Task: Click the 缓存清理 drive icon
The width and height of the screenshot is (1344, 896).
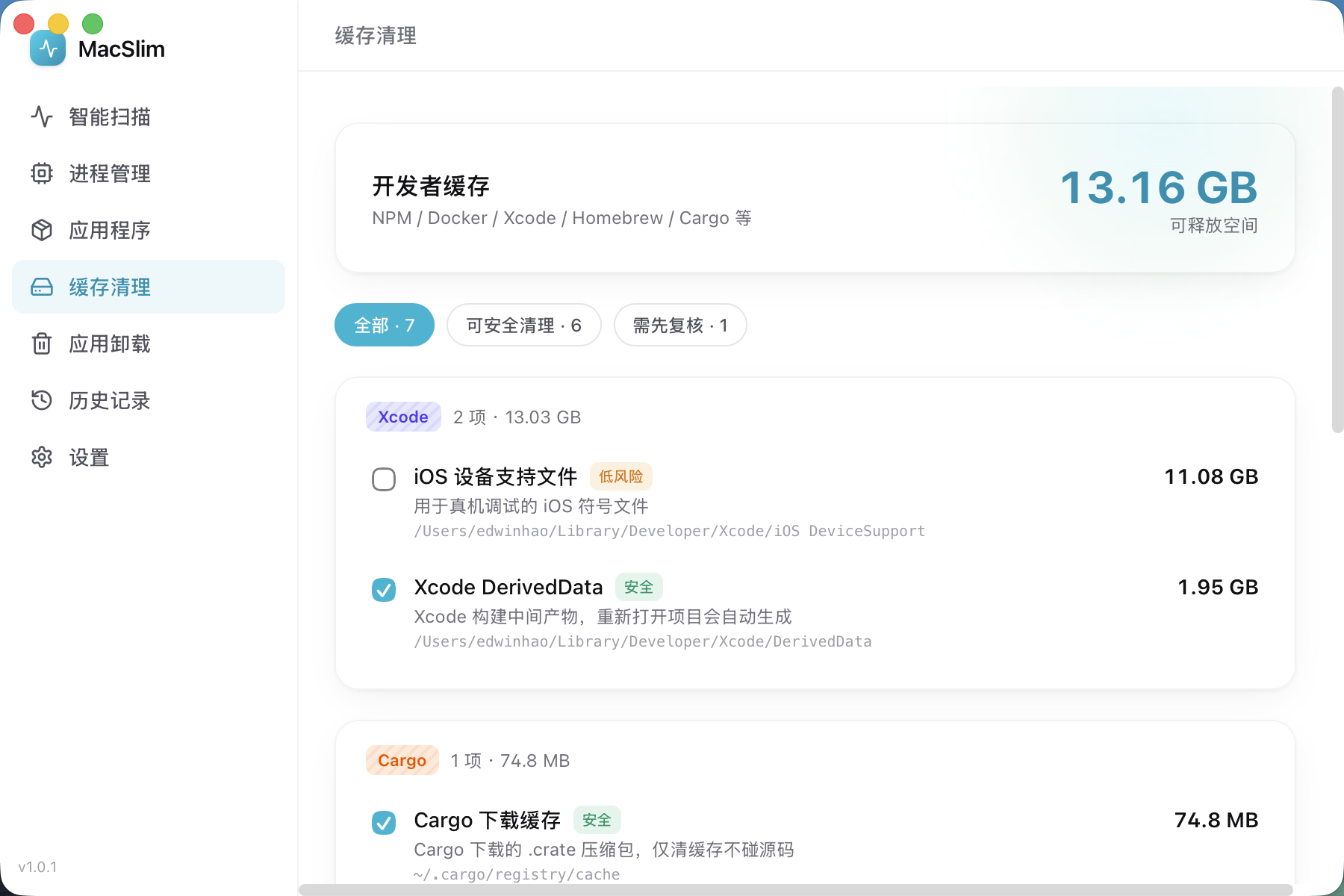Action: (42, 287)
